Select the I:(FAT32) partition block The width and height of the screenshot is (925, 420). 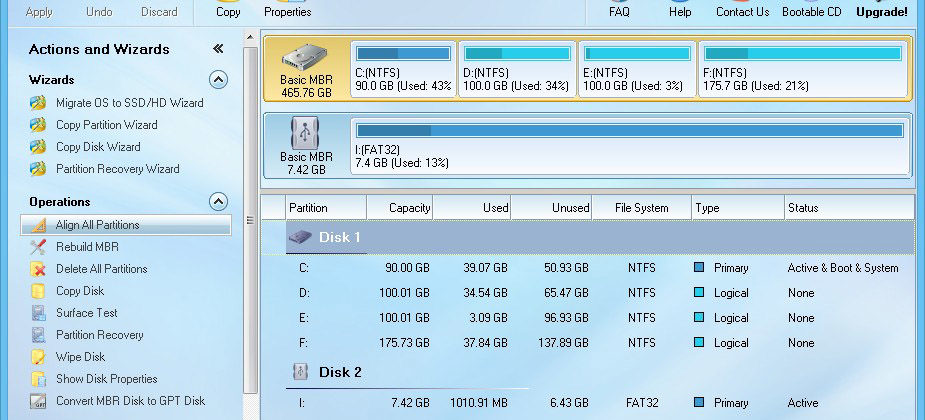629,146
